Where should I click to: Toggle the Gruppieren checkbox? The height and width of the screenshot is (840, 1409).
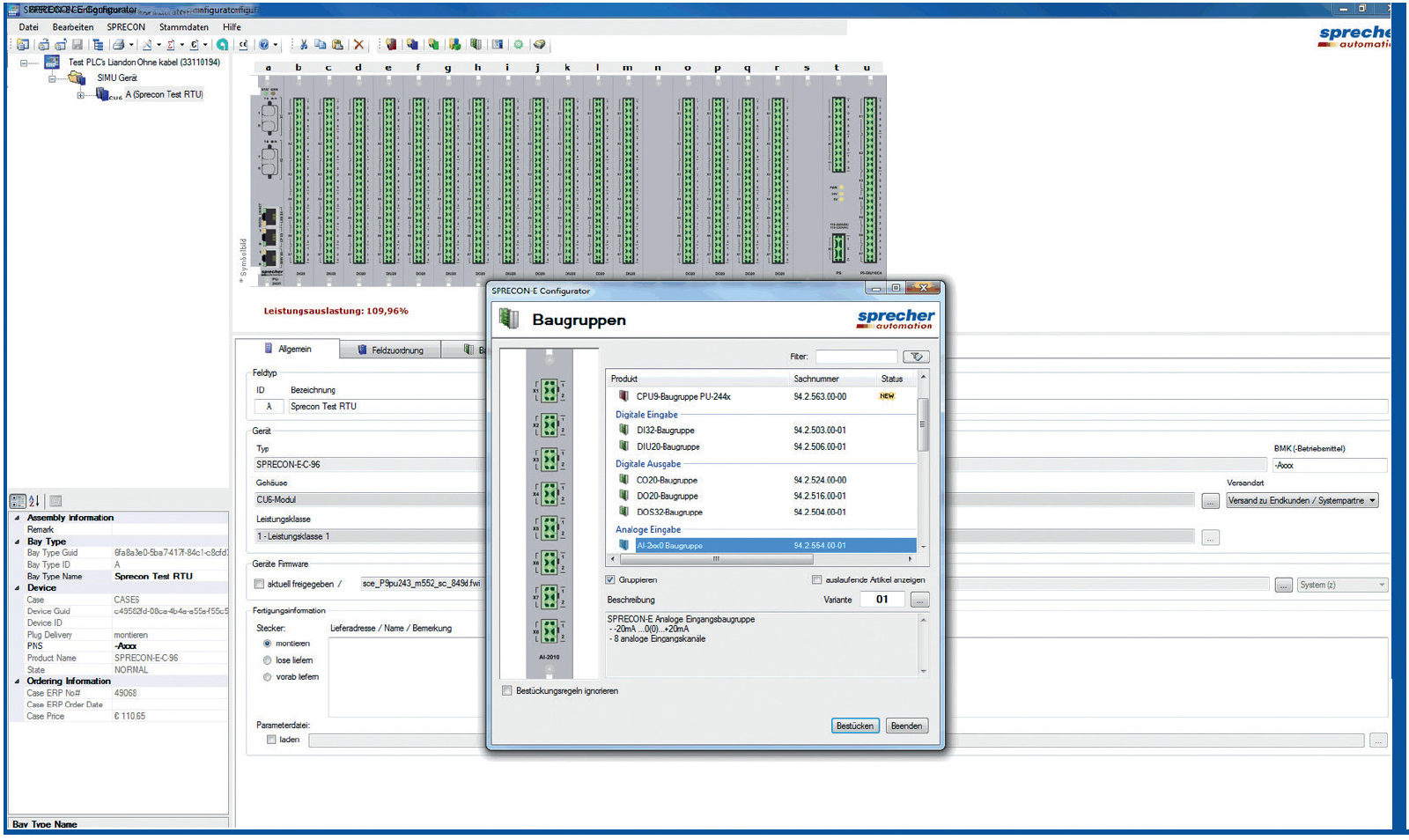[x=609, y=580]
